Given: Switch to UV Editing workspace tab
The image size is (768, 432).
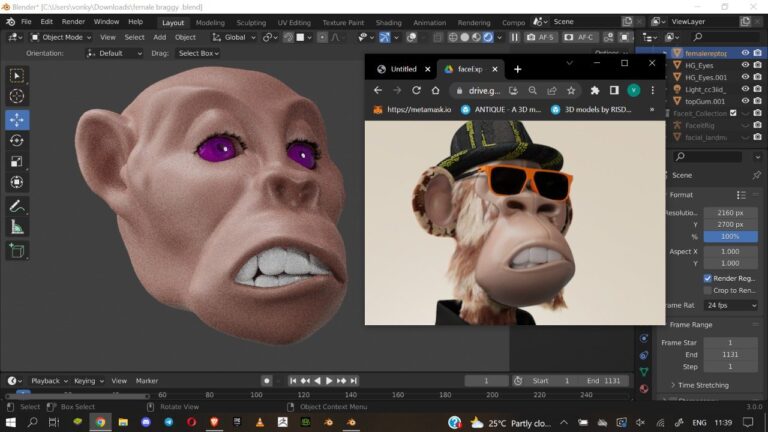Looking at the screenshot, I should pos(294,23).
